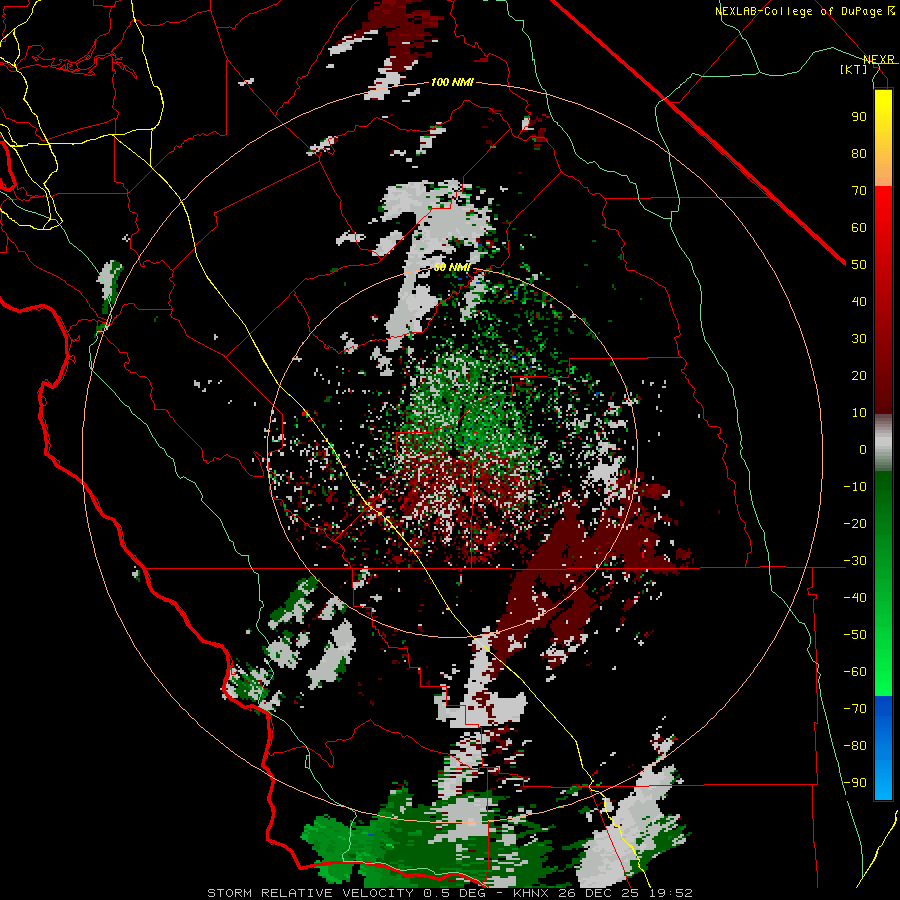The image size is (900, 900).
Task: Click the NEXR label above the color scale
Action: [x=879, y=59]
